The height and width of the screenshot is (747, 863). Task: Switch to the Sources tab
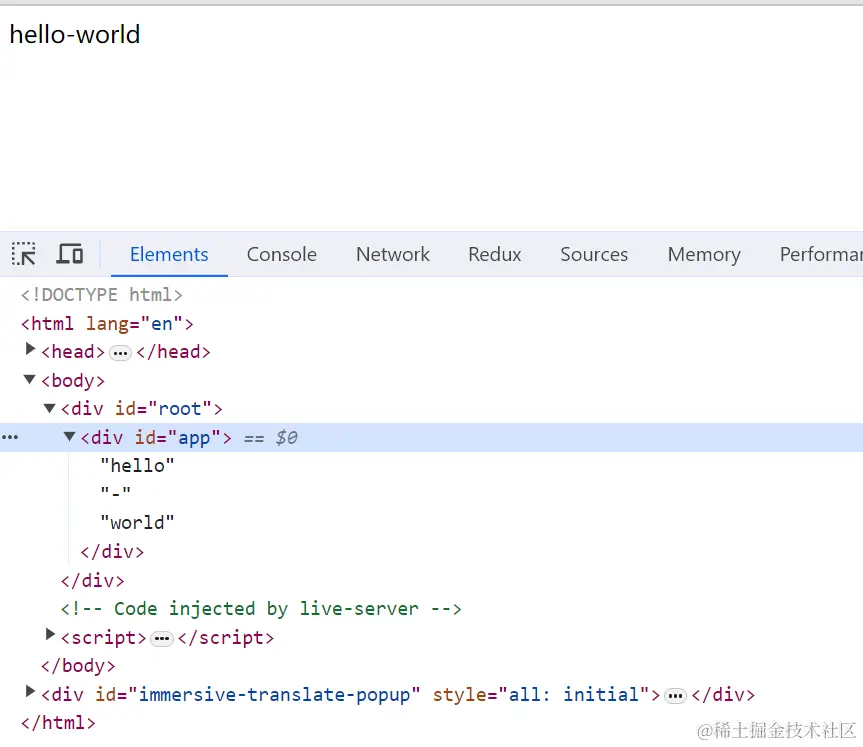click(594, 254)
